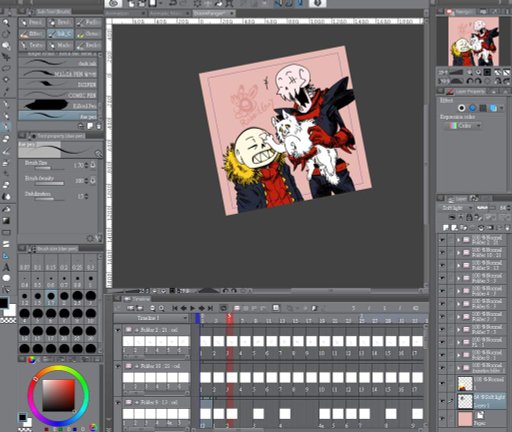Open the Timeline 1 dropdown
512x432 pixels.
point(151,318)
